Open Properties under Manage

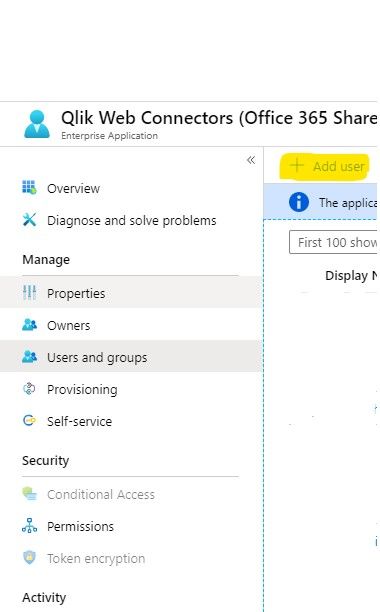click(130, 293)
